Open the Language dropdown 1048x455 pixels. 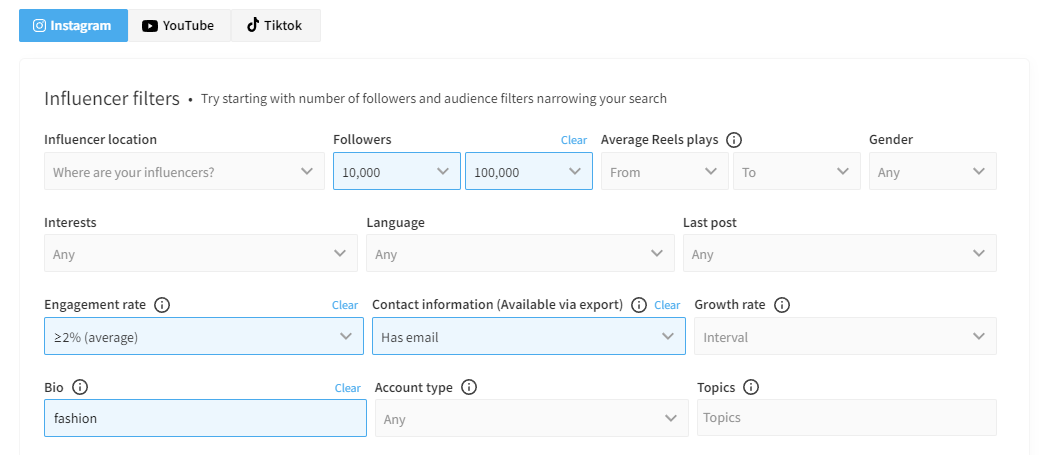[520, 254]
